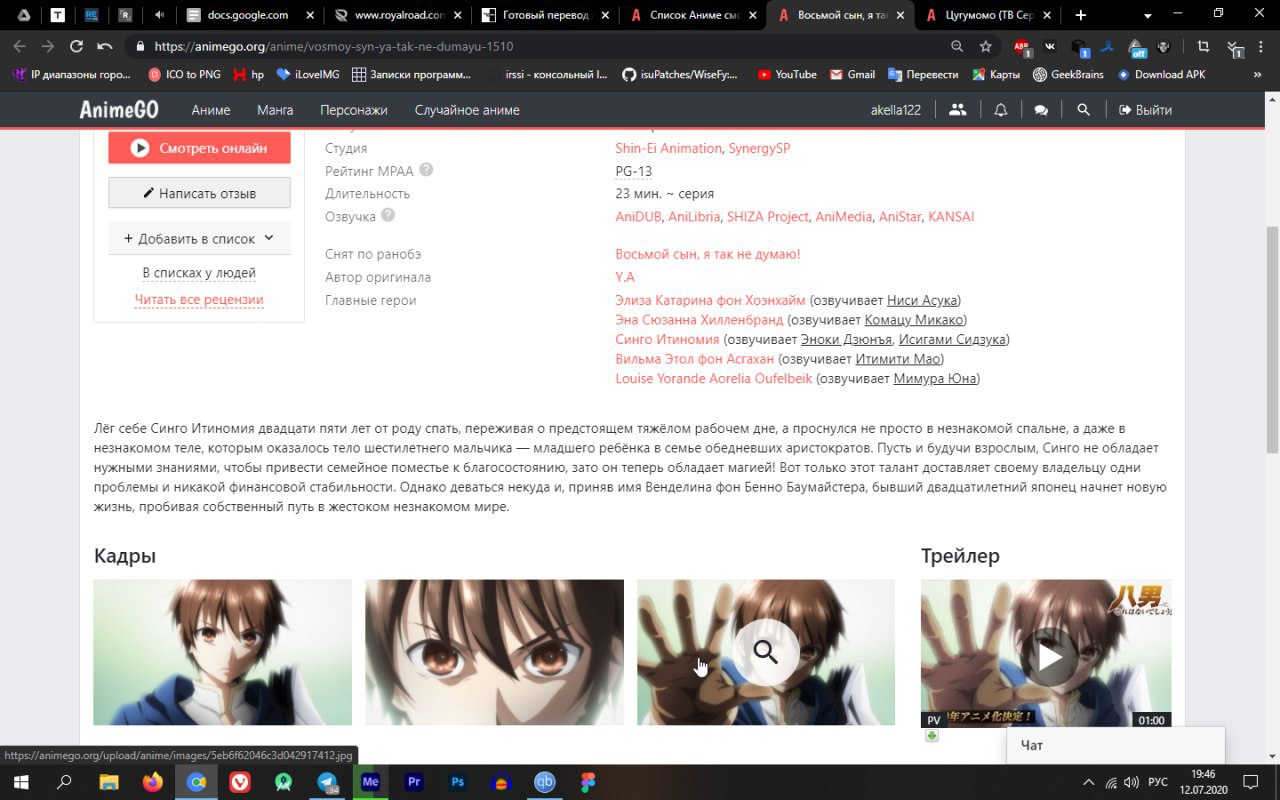Open the В списках у людей link

199,273
